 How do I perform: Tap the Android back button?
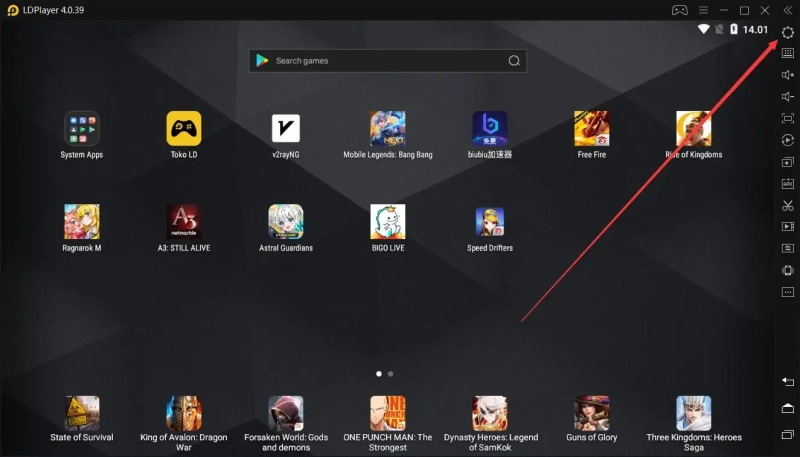(788, 382)
